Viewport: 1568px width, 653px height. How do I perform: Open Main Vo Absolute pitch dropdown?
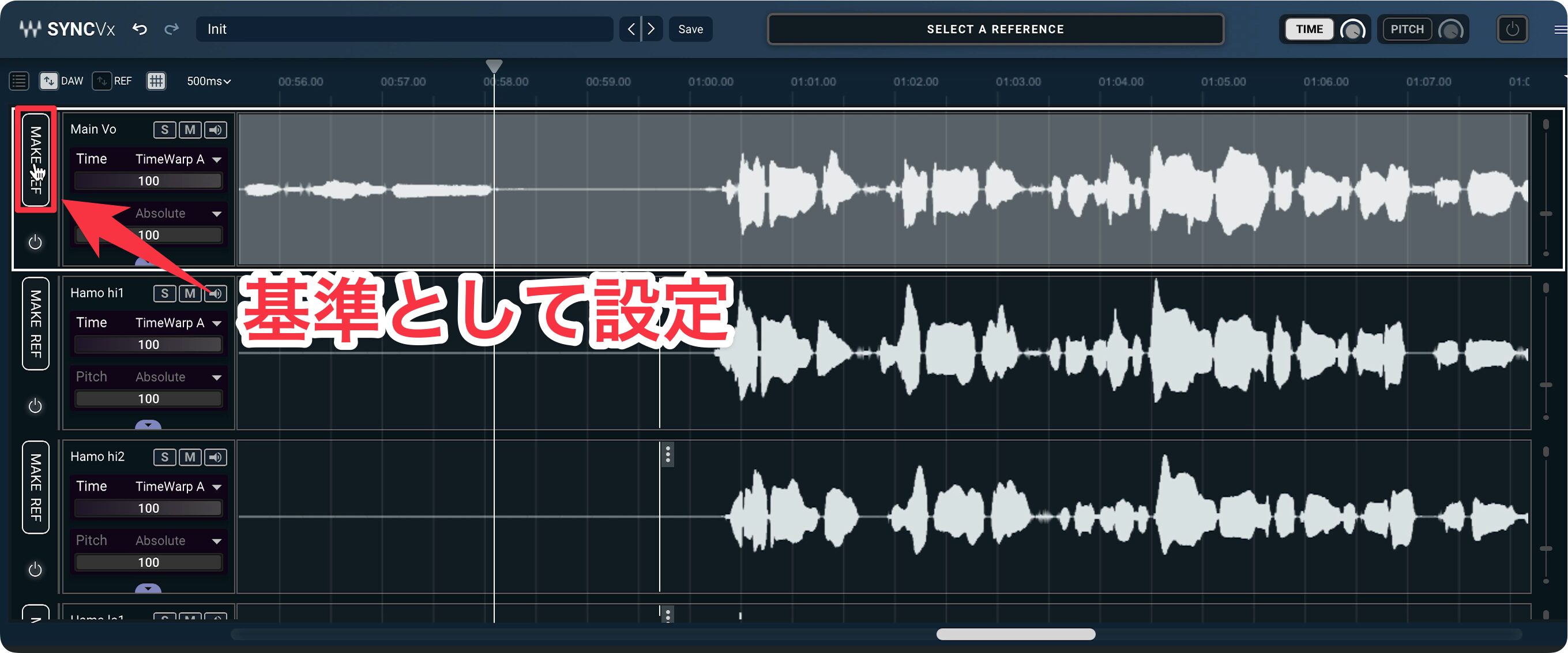[178, 214]
